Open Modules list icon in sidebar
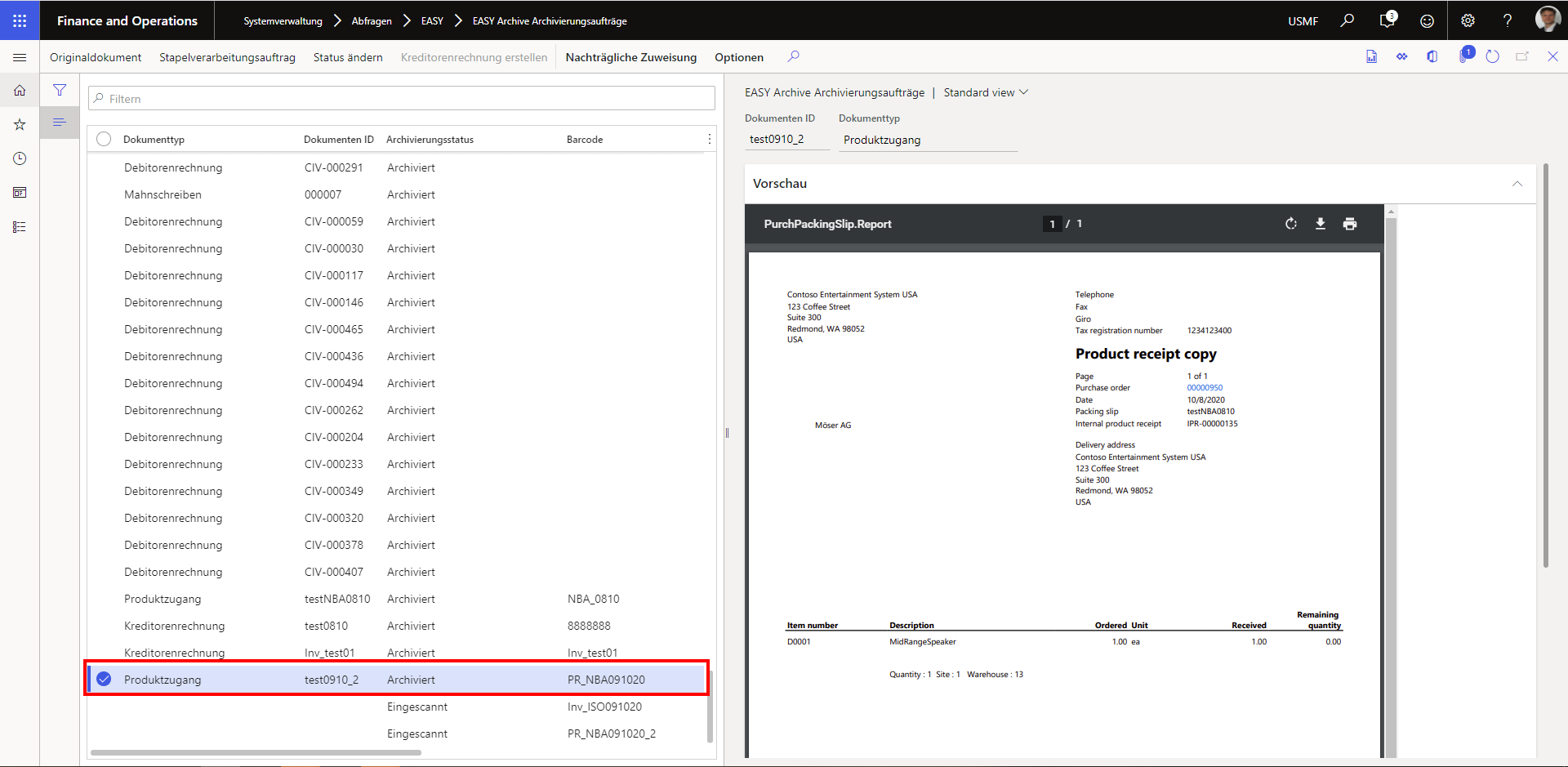The height and width of the screenshot is (767, 1568). pyautogui.click(x=20, y=227)
